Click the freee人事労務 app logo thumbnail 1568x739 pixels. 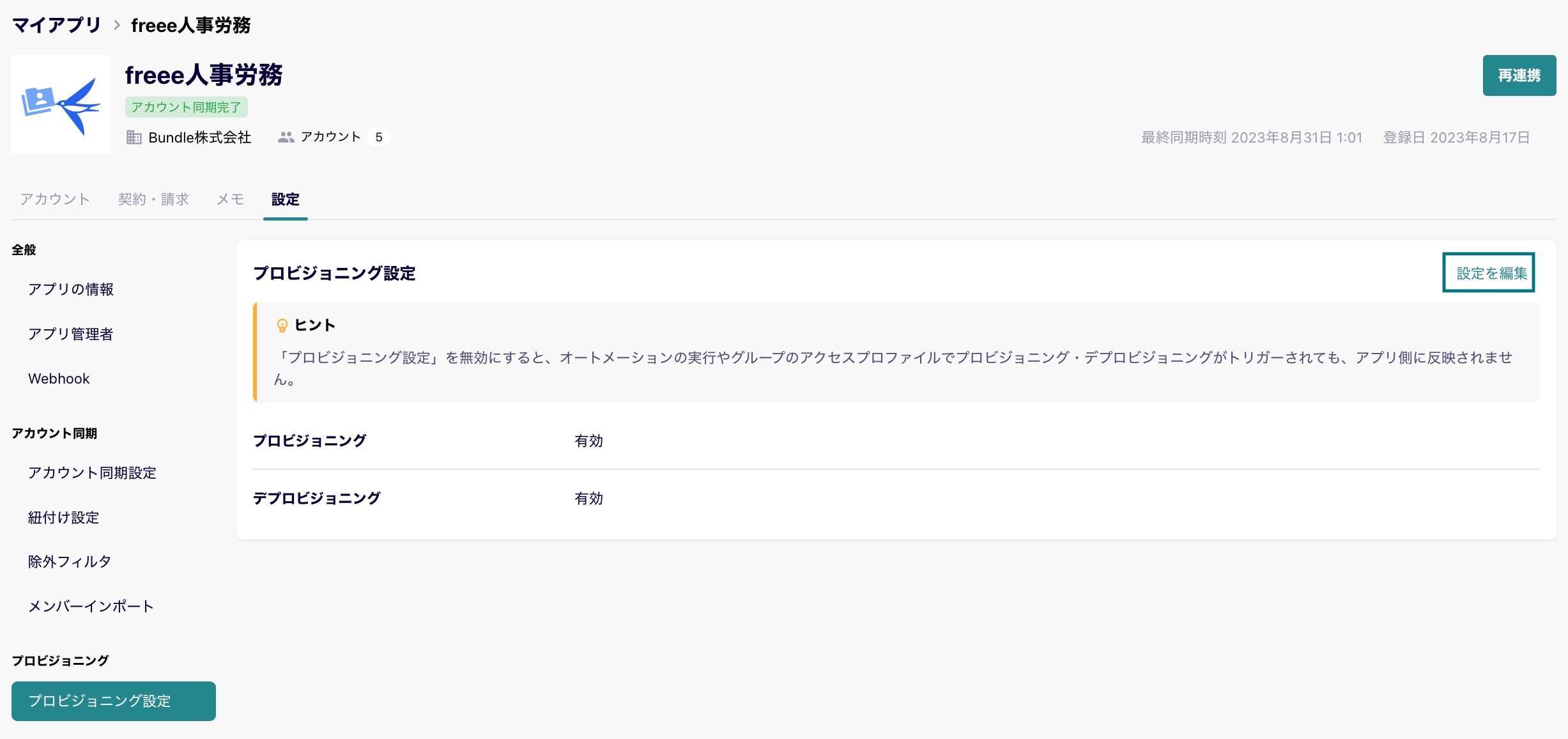(x=61, y=104)
